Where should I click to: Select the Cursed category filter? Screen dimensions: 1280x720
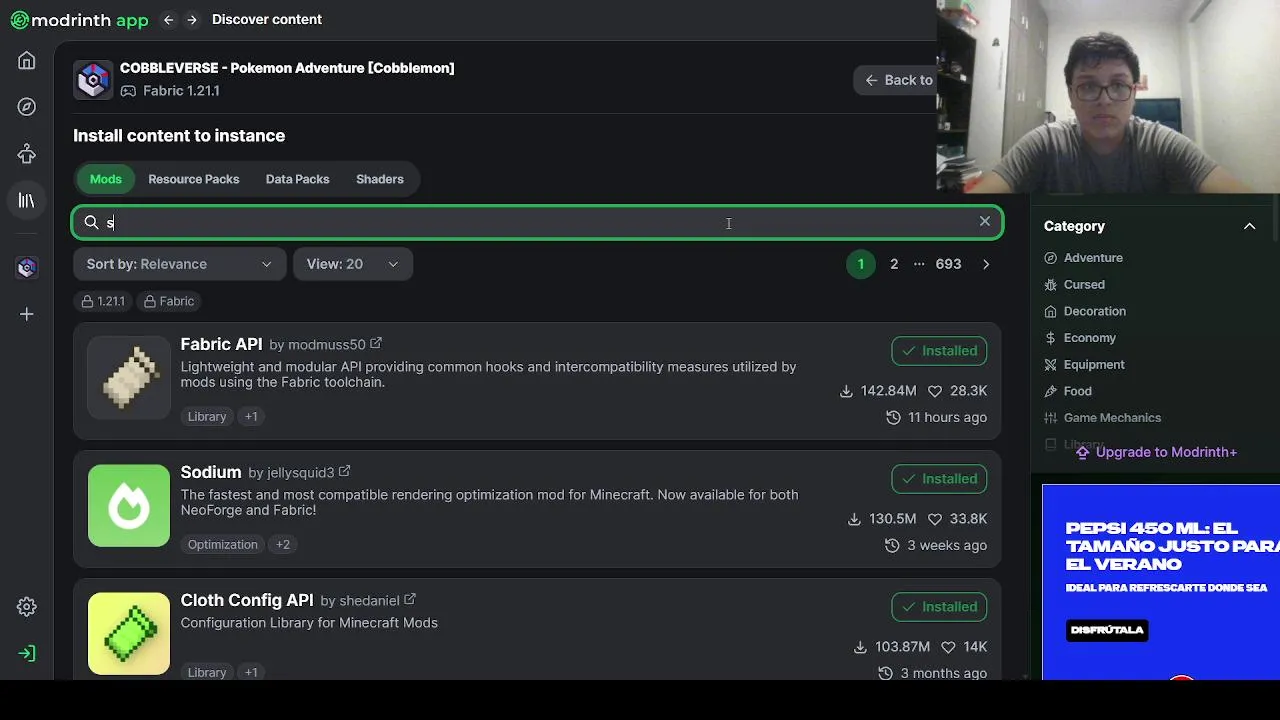(x=1074, y=285)
